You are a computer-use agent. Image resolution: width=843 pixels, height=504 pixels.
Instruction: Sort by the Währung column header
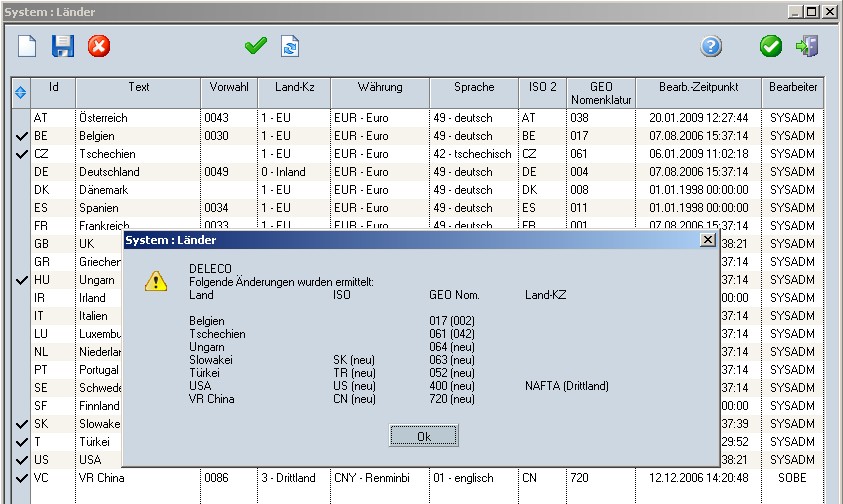[x=379, y=88]
